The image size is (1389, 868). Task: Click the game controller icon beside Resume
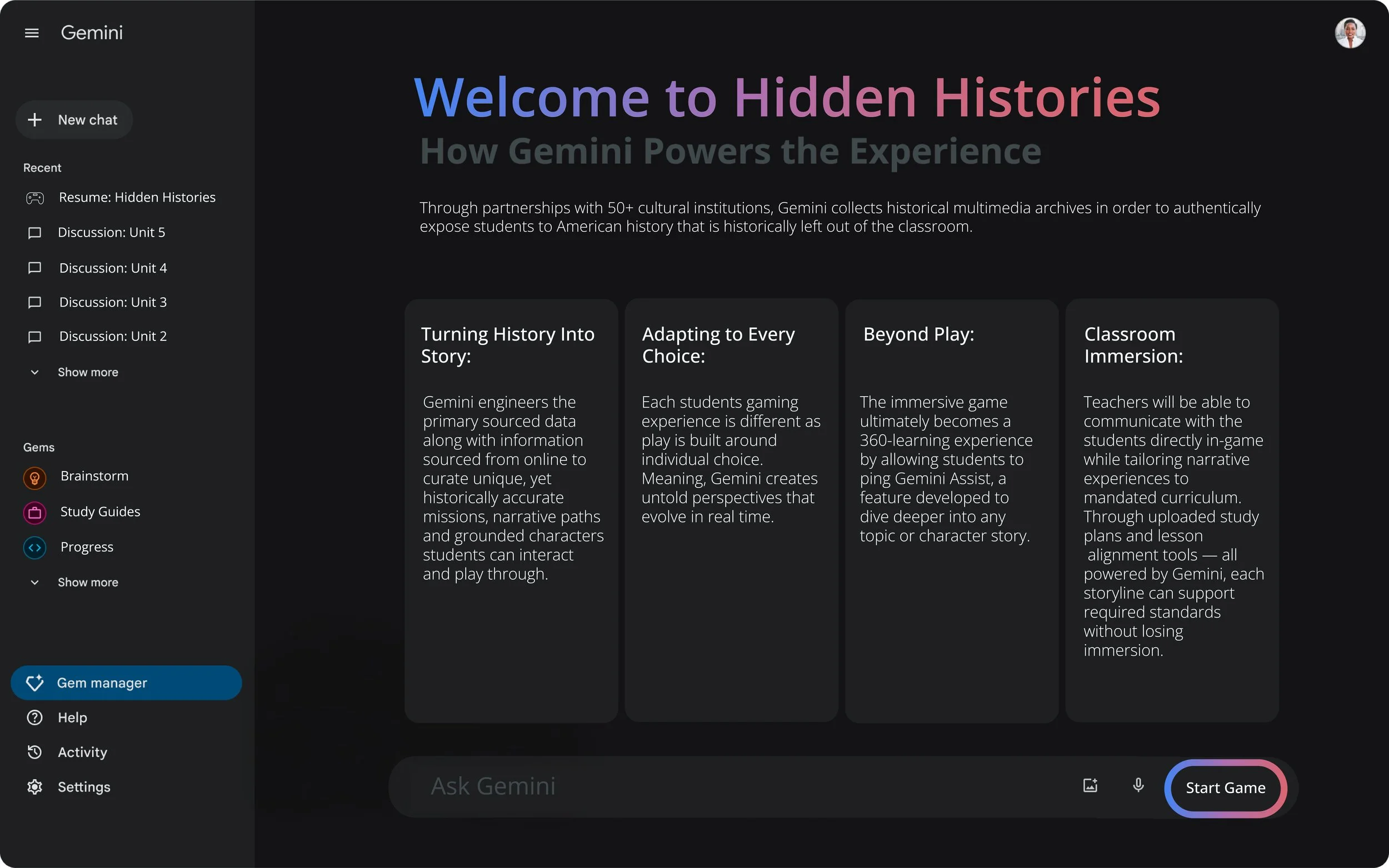pos(35,198)
